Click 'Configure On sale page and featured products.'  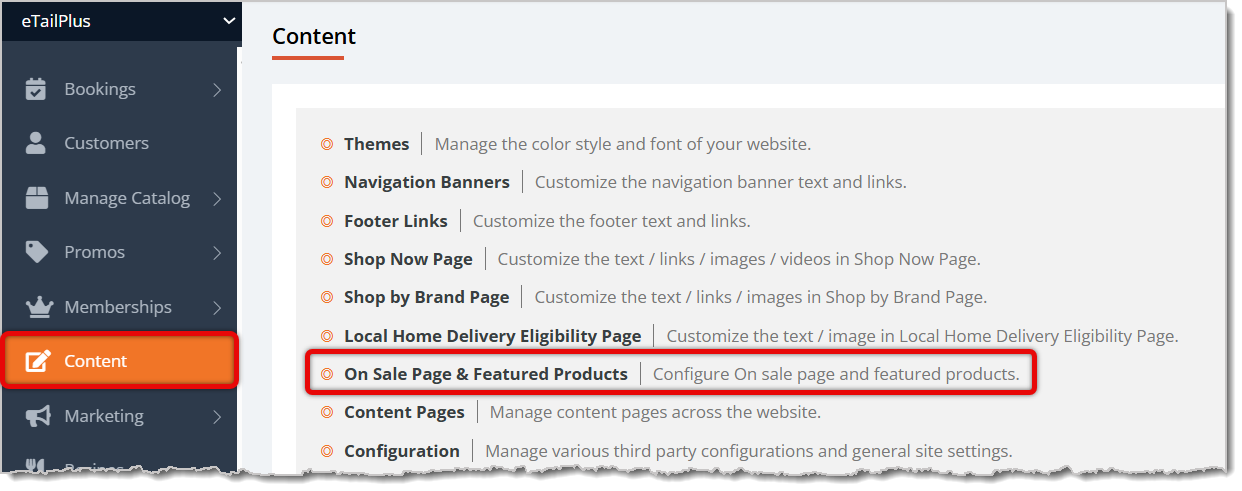(836, 374)
